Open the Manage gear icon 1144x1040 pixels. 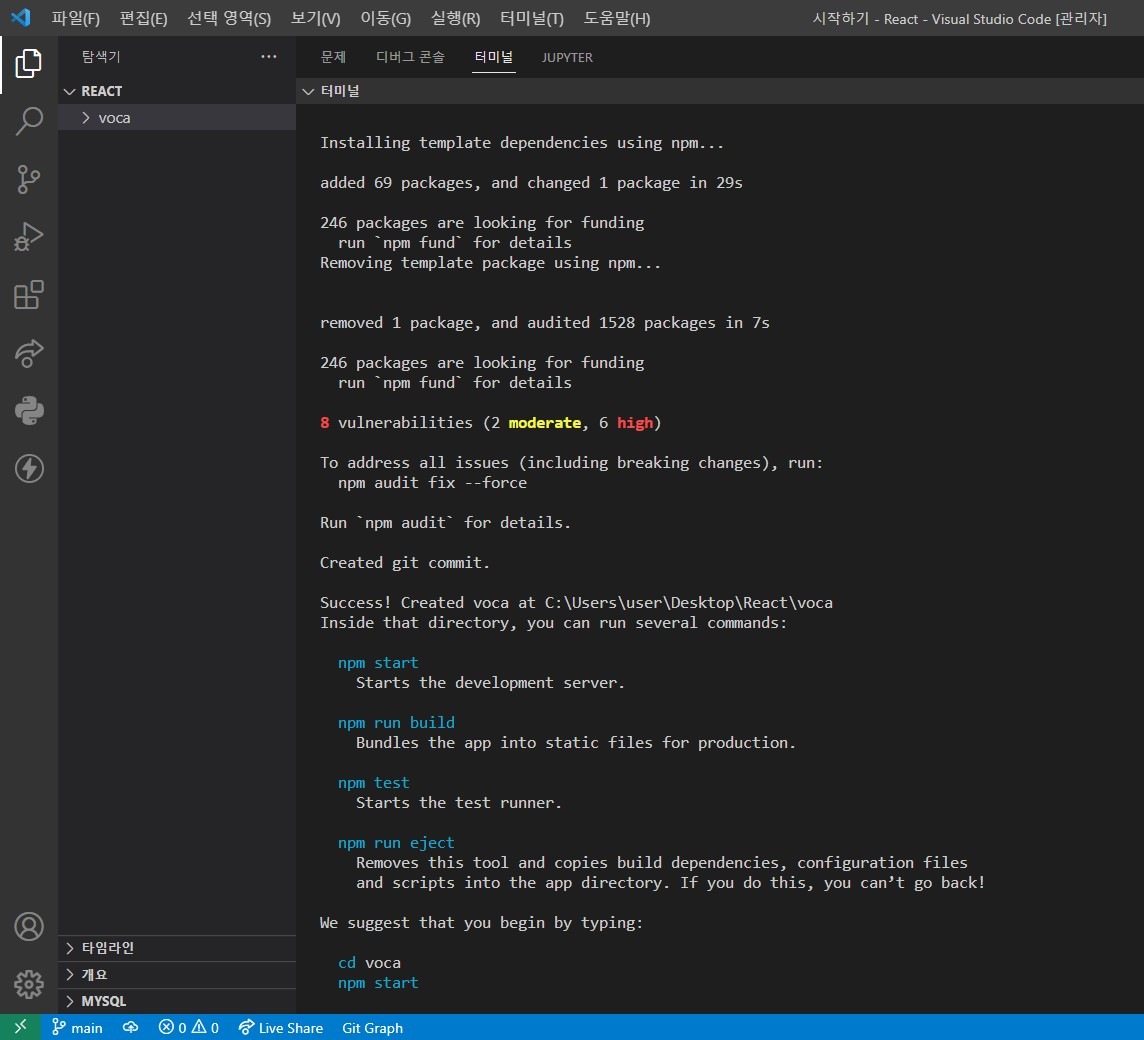pyautogui.click(x=28, y=985)
